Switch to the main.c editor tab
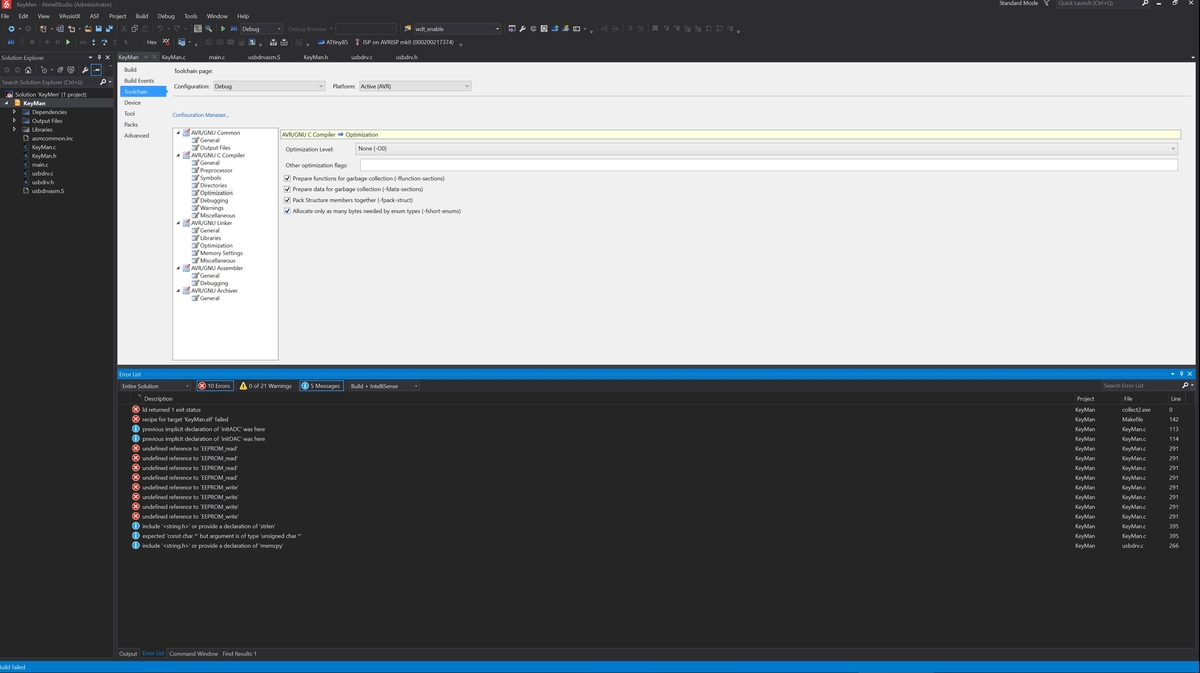1200x673 pixels. pos(217,57)
